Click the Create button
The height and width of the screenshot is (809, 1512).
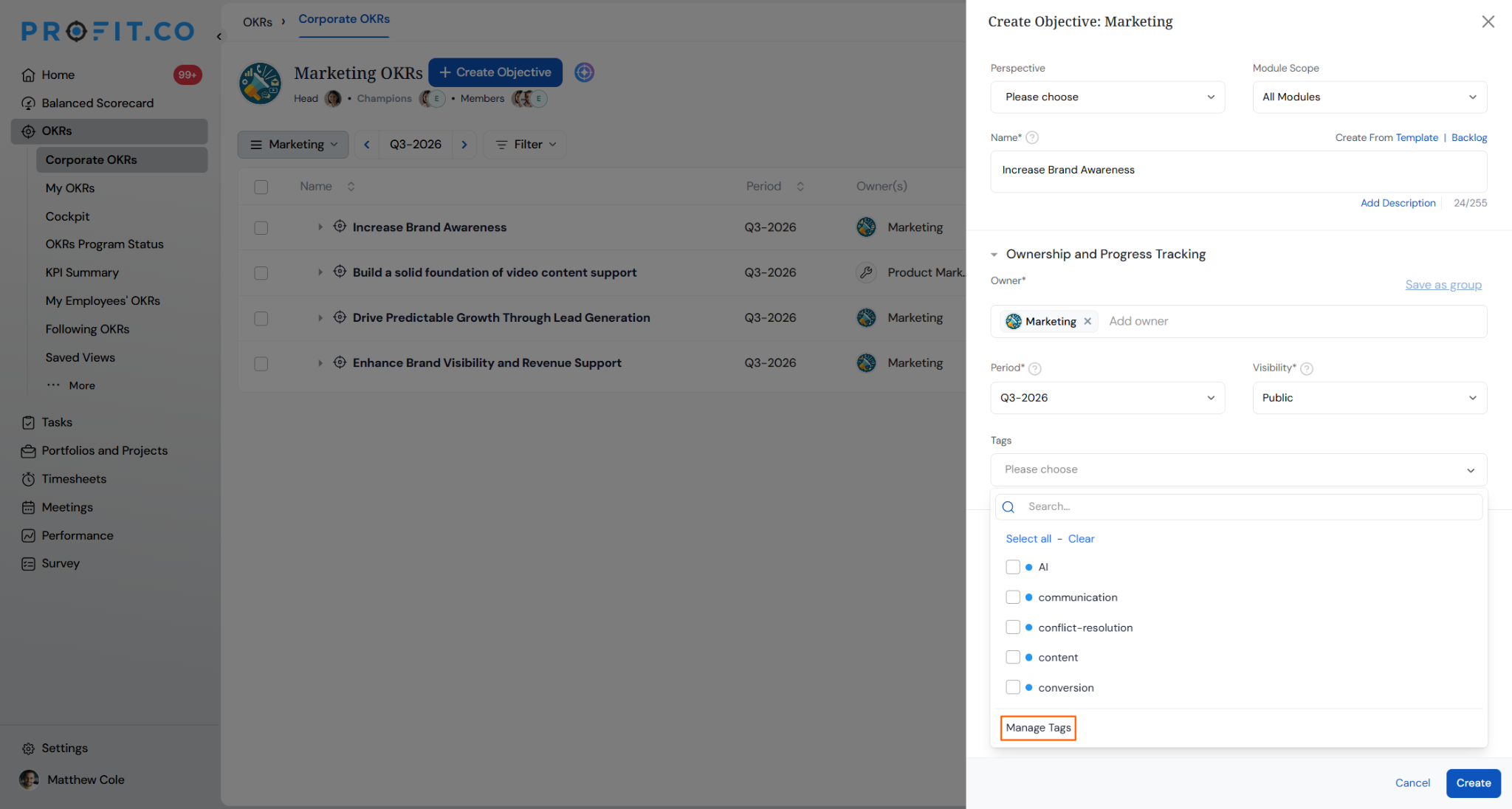pyautogui.click(x=1474, y=783)
